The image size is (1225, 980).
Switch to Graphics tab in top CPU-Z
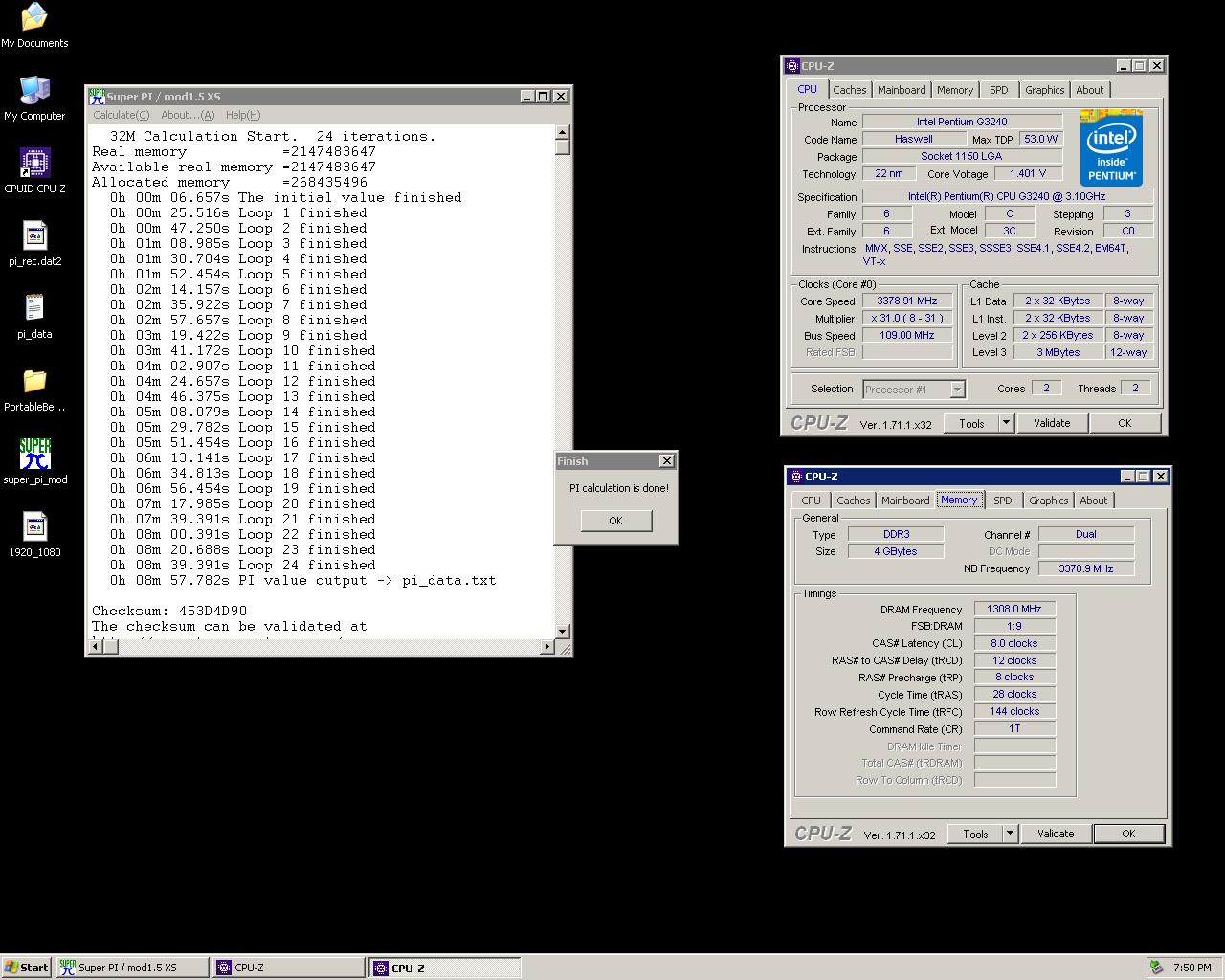(x=1044, y=90)
